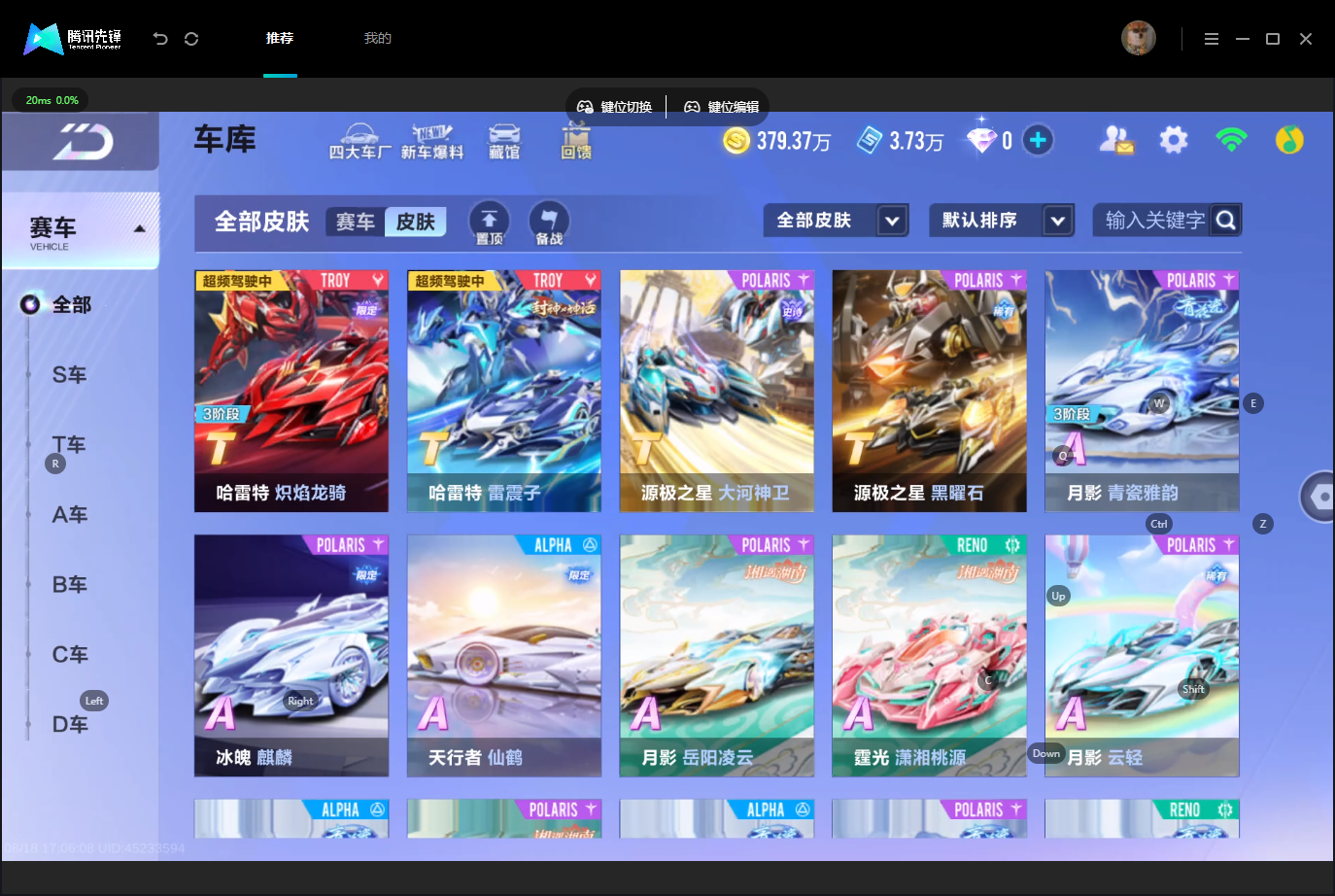The height and width of the screenshot is (896, 1335).
Task: Open the 源极之星 大河神卫 skin card
Action: pos(717,391)
